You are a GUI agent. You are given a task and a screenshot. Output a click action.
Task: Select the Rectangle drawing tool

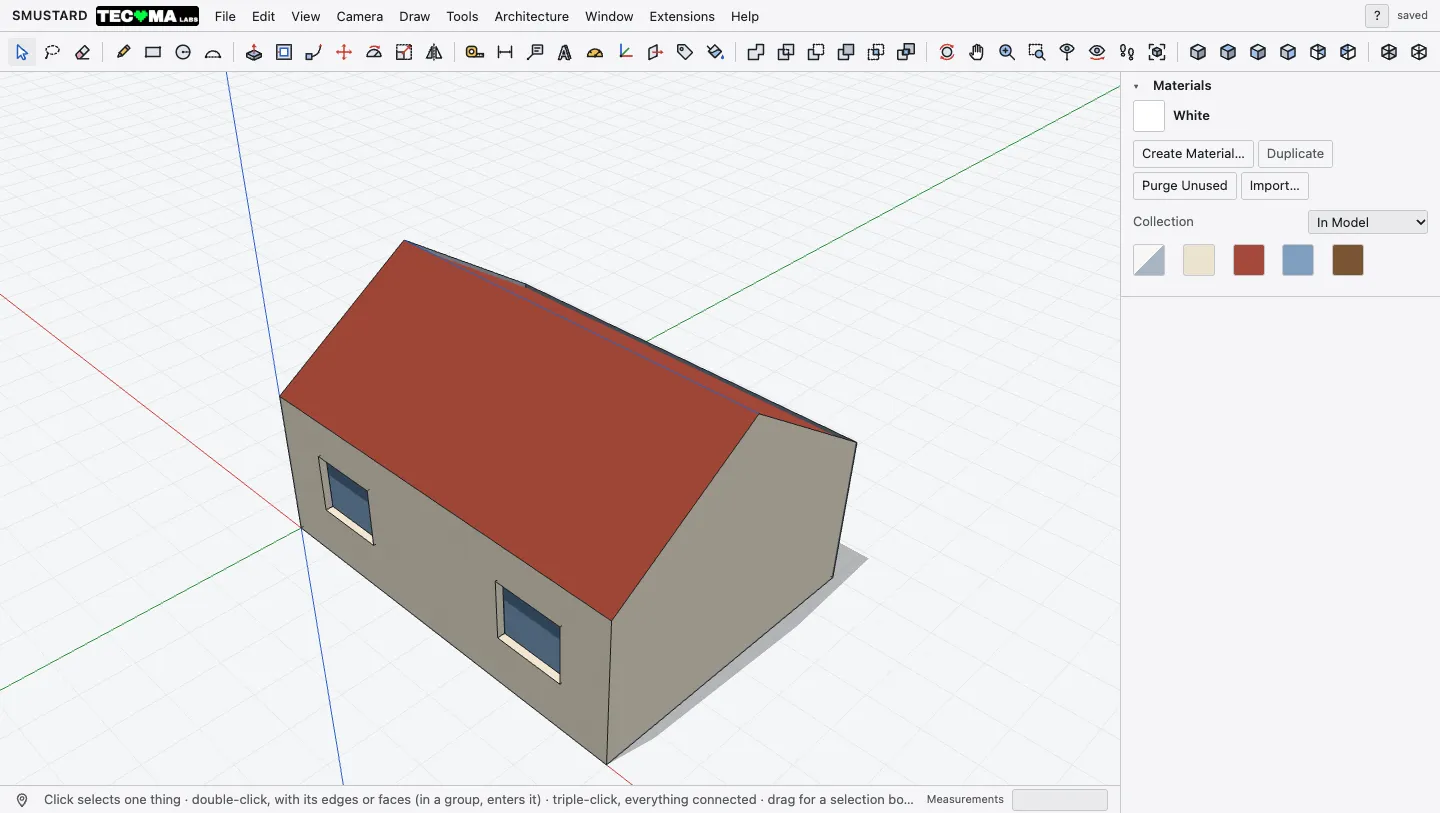(153, 52)
